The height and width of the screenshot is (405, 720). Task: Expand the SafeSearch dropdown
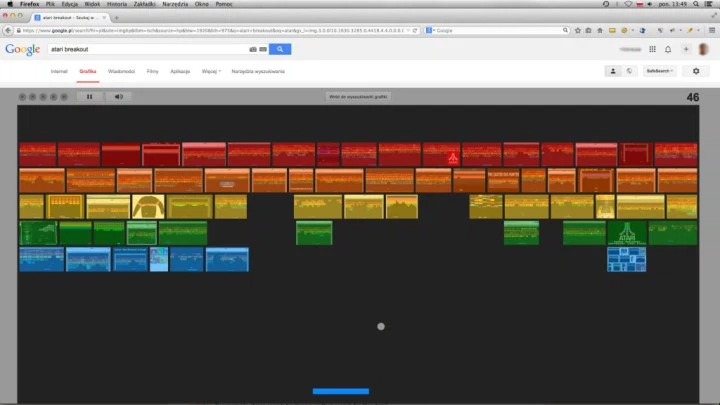coord(659,71)
